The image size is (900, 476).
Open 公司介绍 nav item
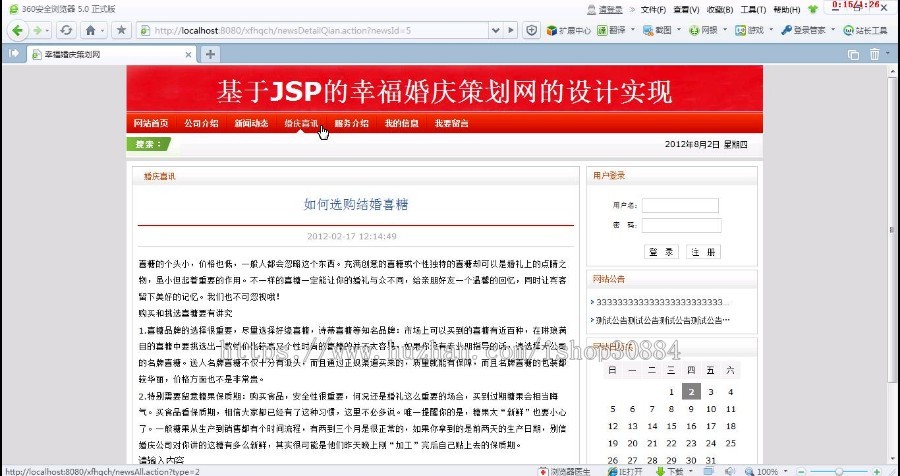pos(201,123)
